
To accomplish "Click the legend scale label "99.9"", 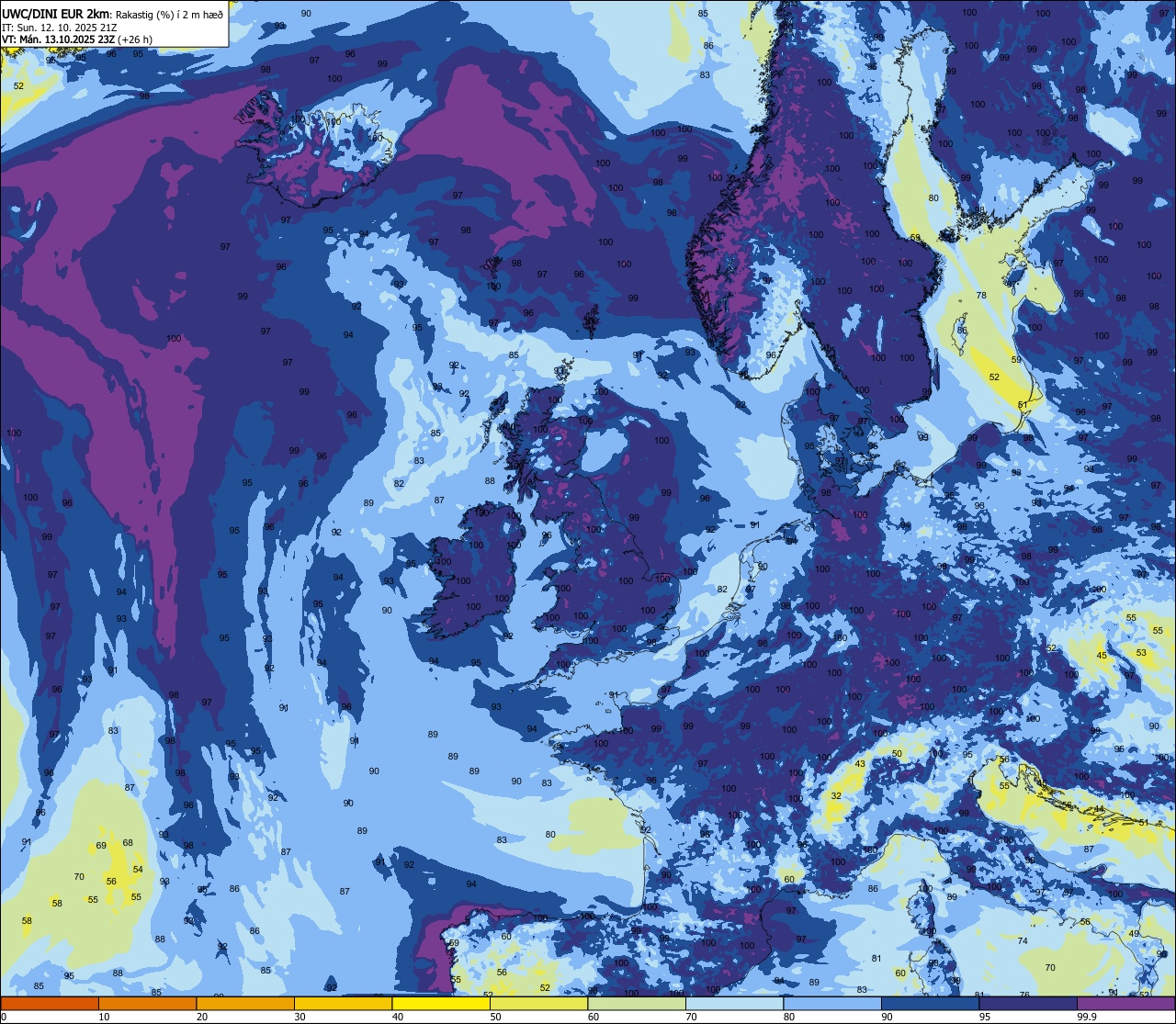I will 1087,1017.
